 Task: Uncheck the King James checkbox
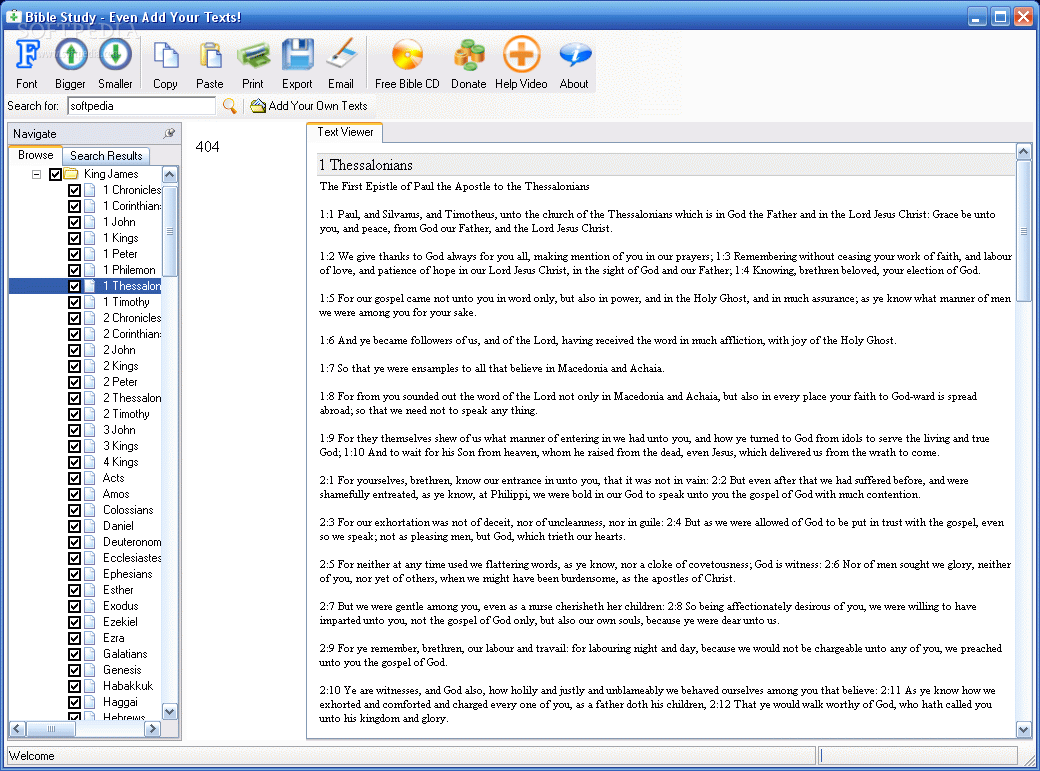pyautogui.click(x=55, y=175)
